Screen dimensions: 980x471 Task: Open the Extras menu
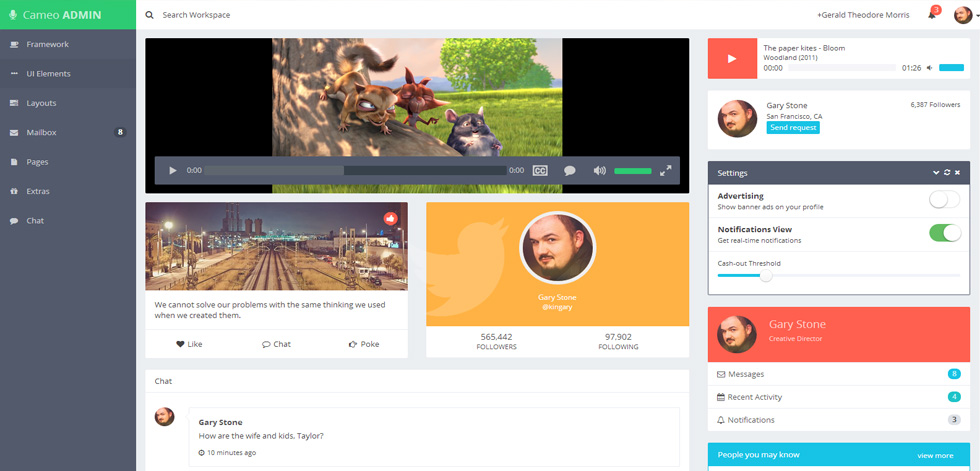coord(68,191)
